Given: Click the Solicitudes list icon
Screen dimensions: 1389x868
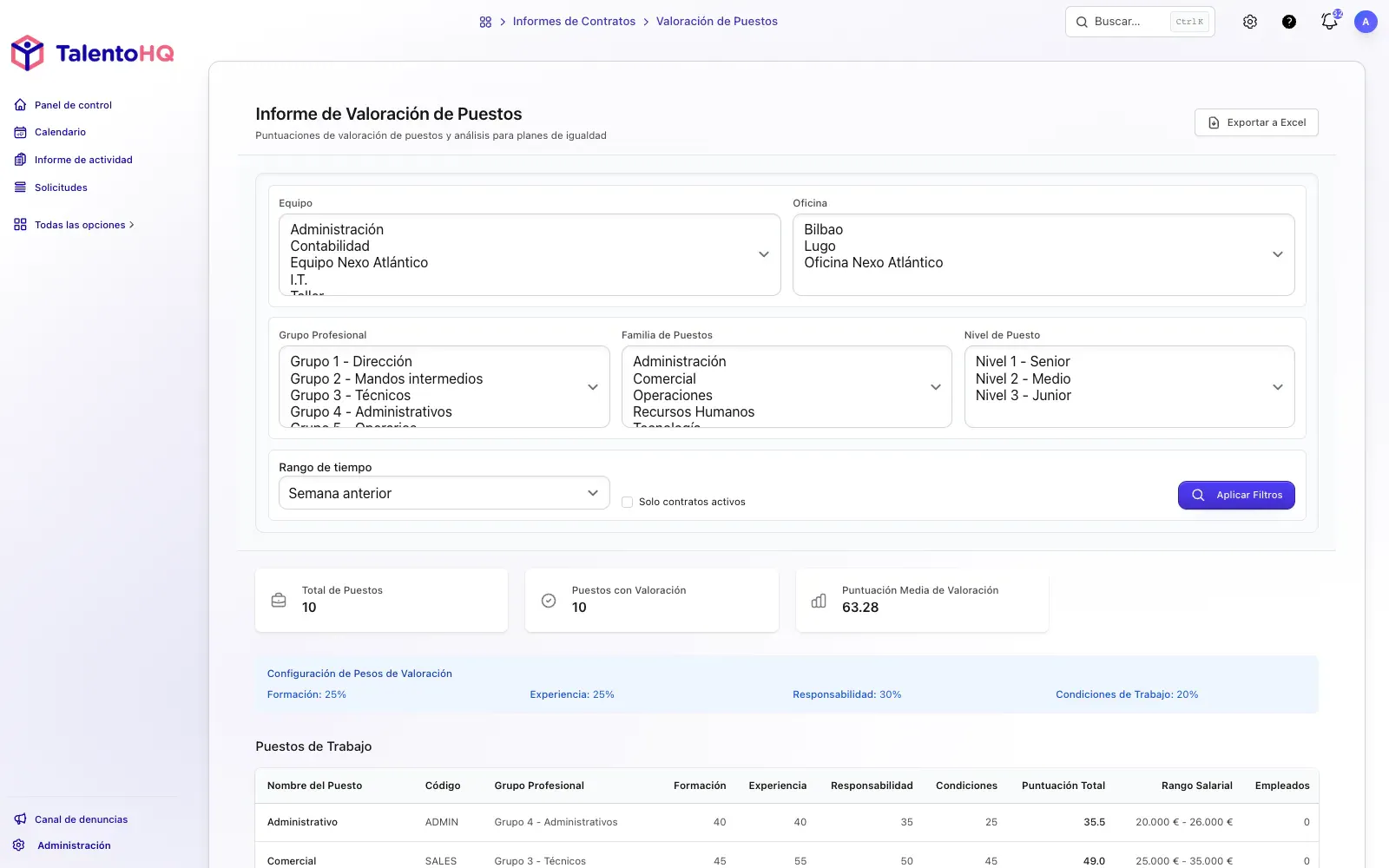Looking at the screenshot, I should 20,187.
